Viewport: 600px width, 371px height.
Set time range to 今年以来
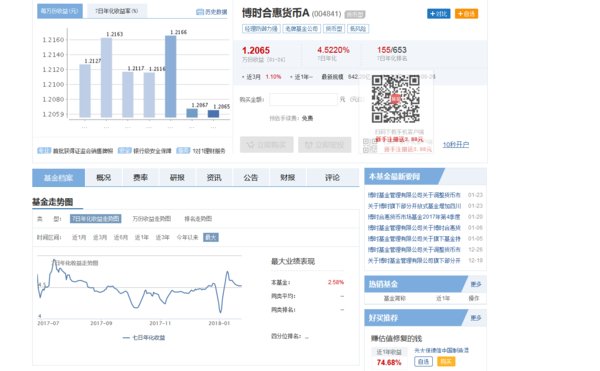point(187,238)
